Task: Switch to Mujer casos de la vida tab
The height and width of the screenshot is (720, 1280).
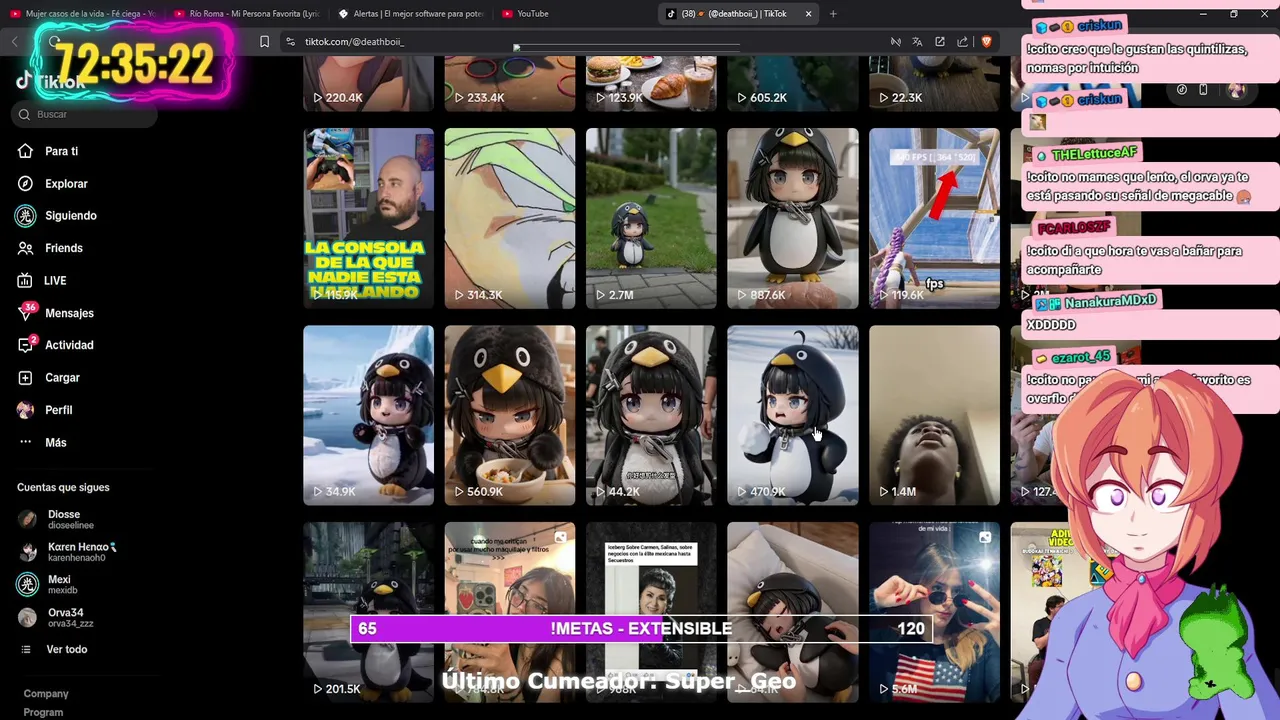Action: click(81, 14)
